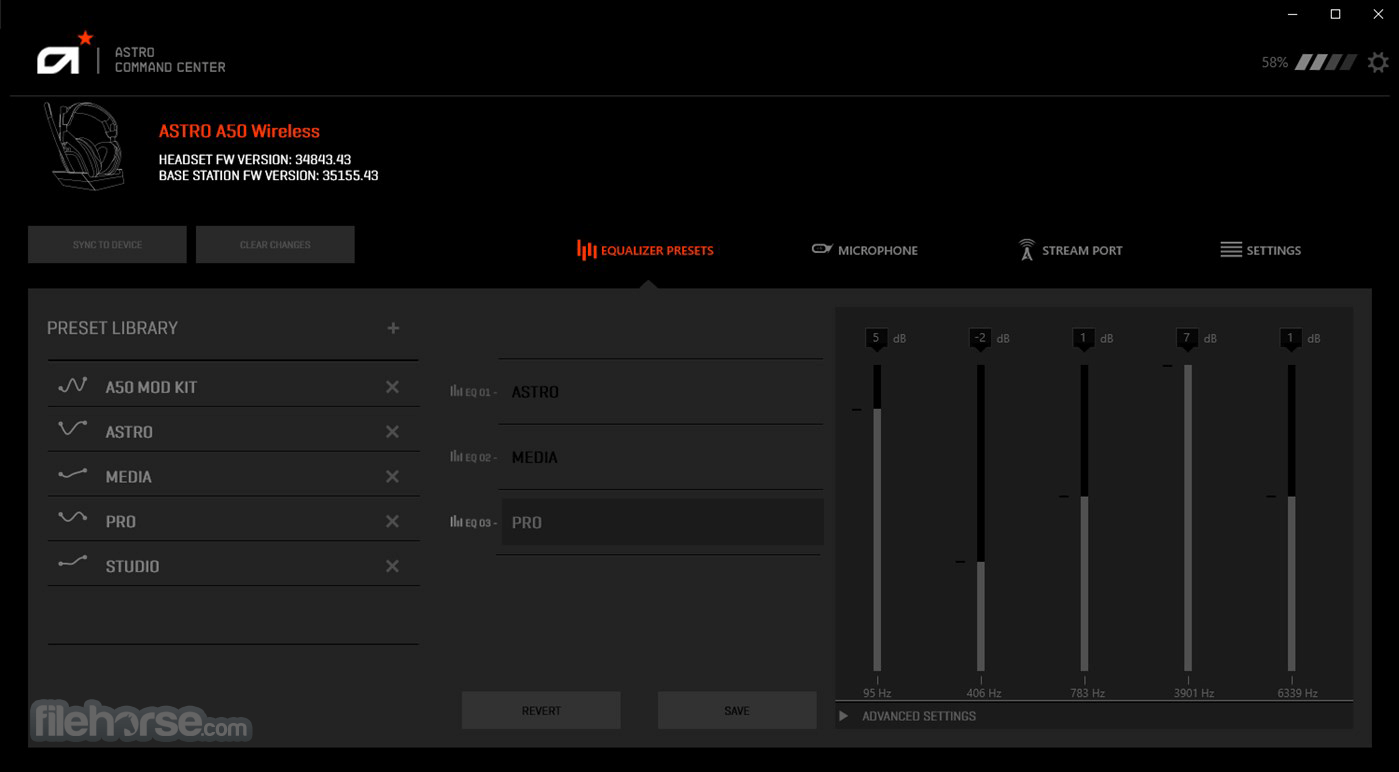Click the MEDIA preset curve icon
The image size is (1399, 772).
pos(73,474)
